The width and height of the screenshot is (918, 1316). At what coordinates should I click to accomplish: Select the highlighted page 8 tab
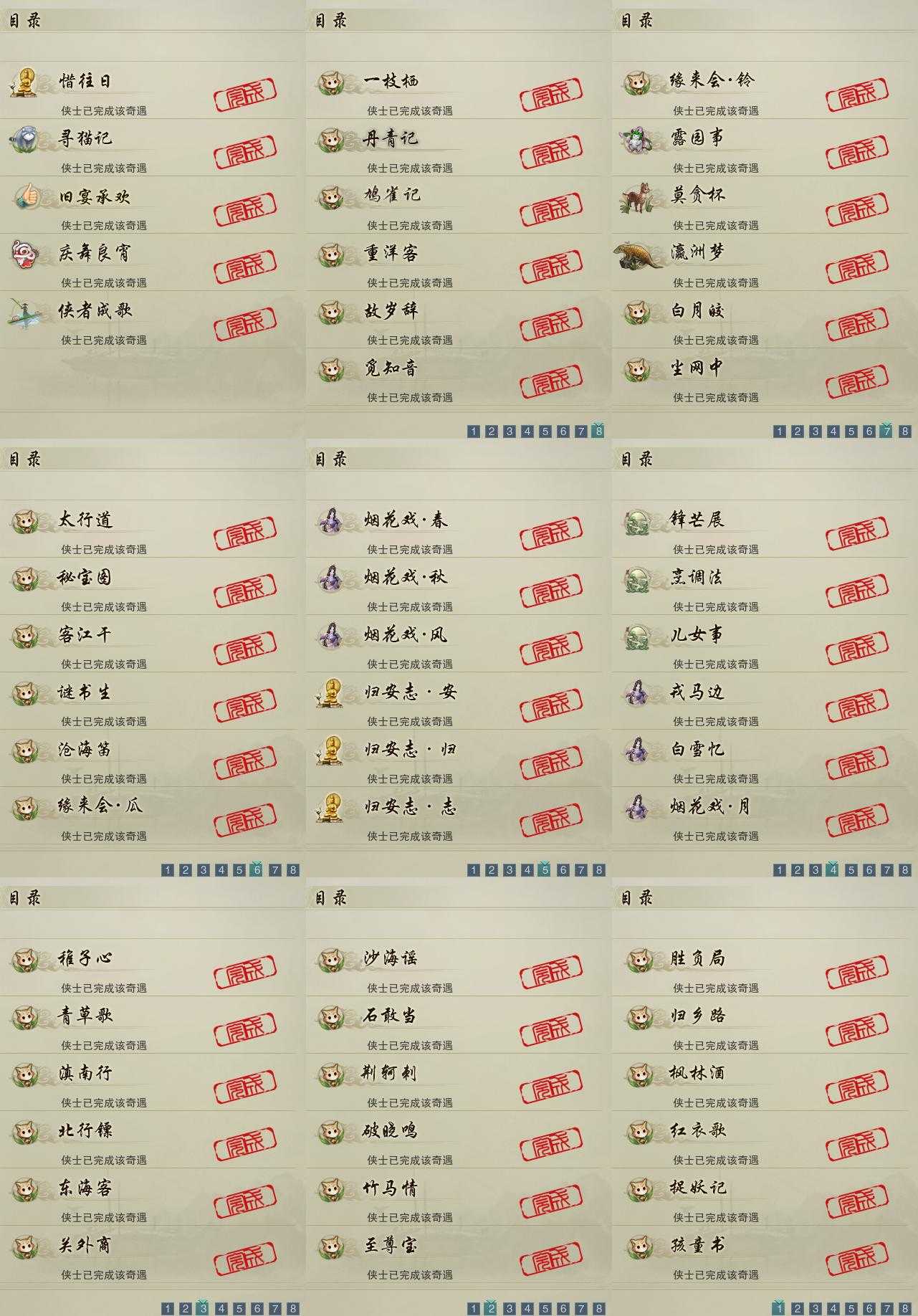pos(598,431)
